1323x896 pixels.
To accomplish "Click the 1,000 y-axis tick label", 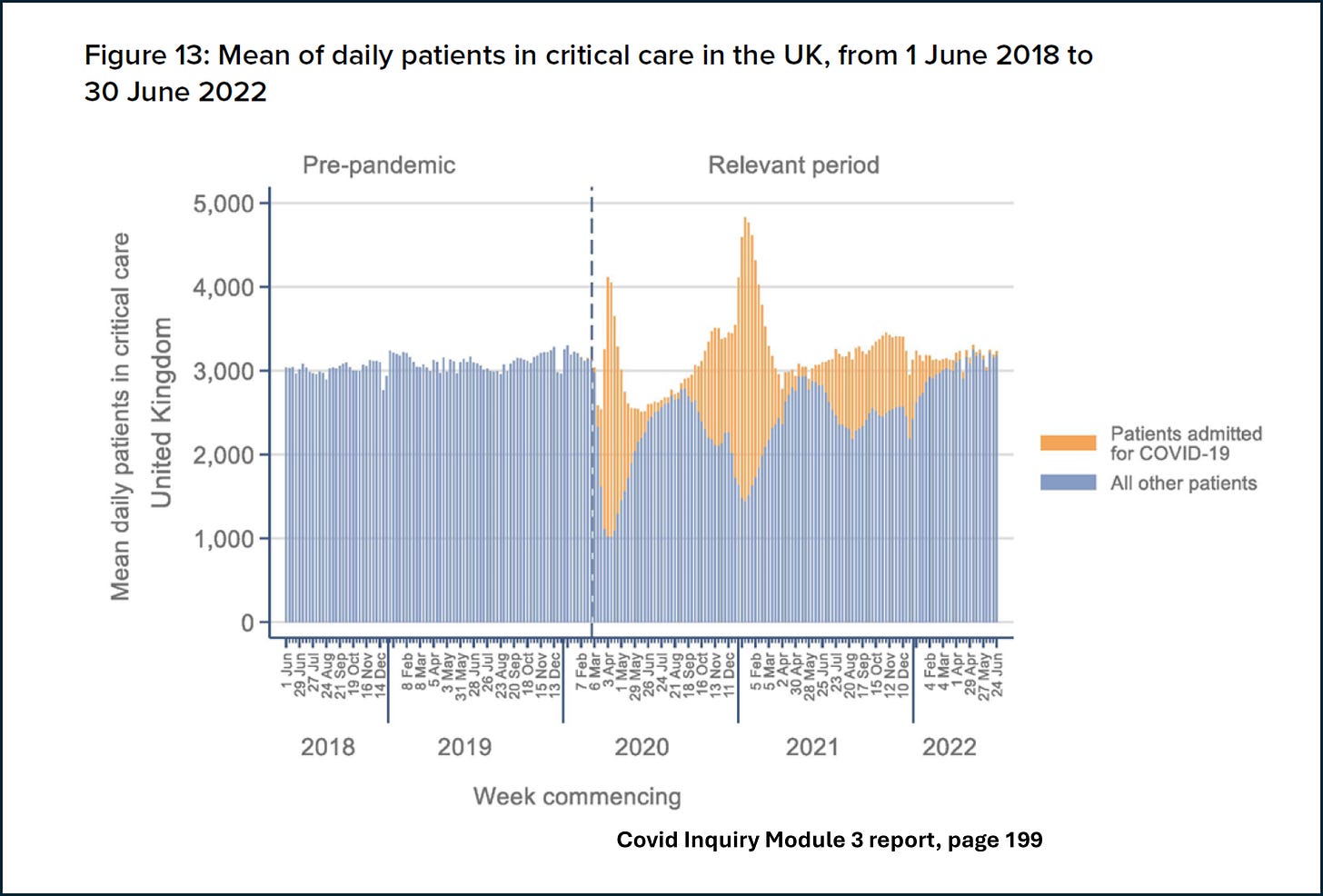I will pos(224,539).
